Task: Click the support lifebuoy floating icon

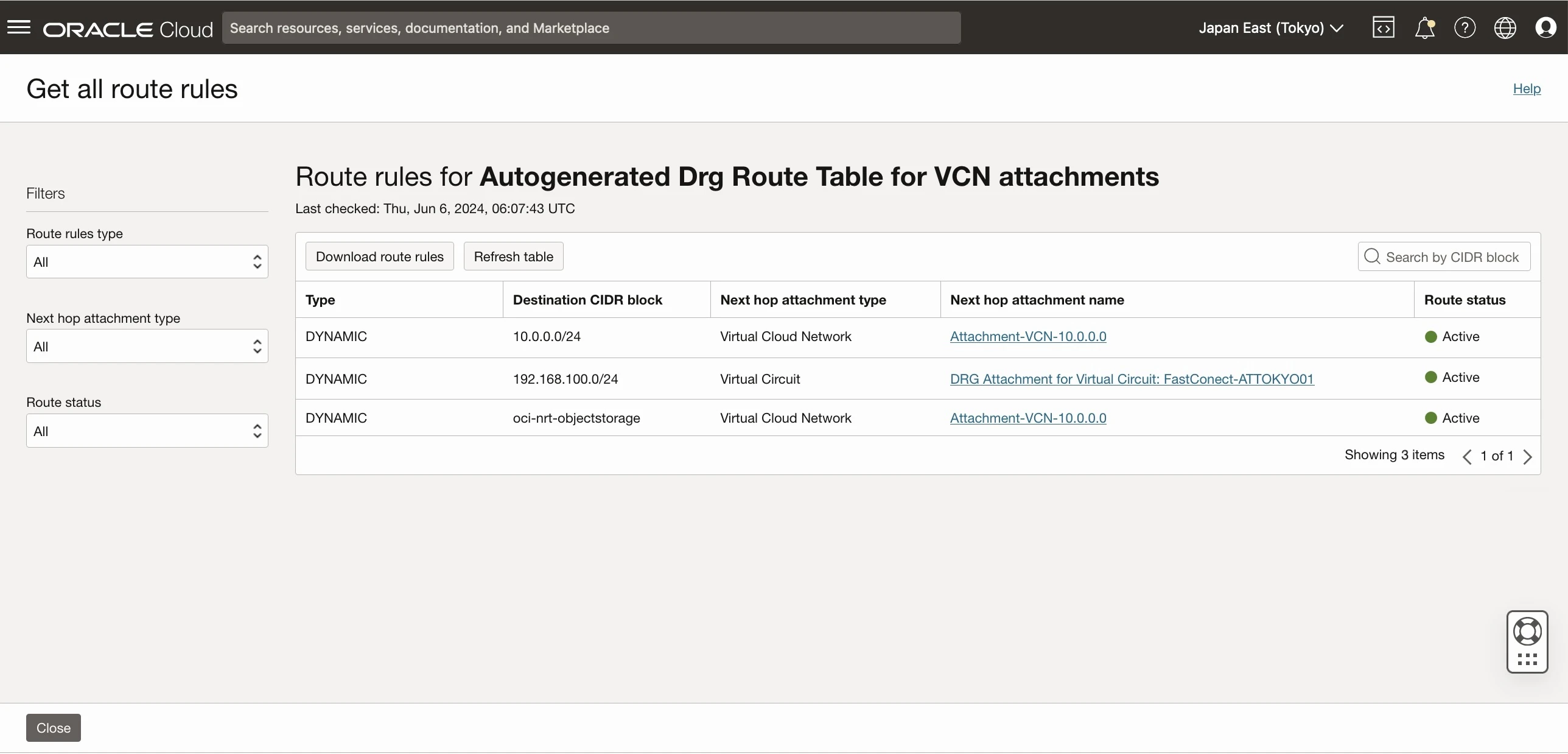Action: pyautogui.click(x=1527, y=632)
